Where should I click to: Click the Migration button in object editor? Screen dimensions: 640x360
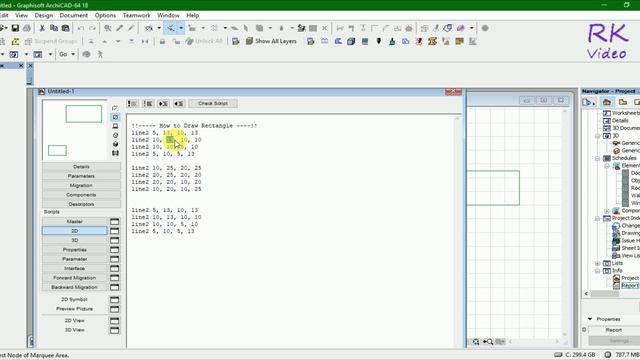pos(81,185)
